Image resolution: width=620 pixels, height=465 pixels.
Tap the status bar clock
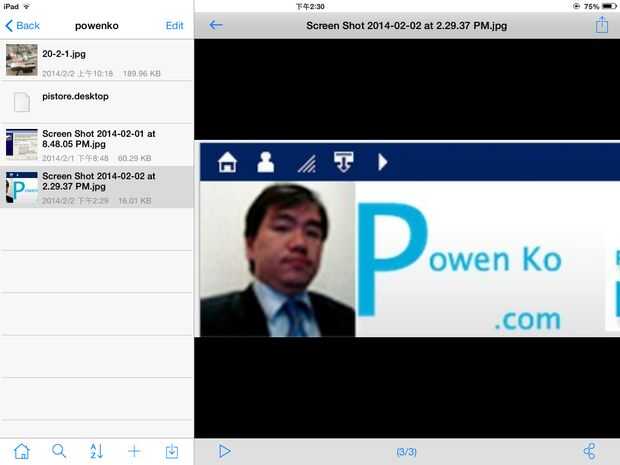(310, 6)
